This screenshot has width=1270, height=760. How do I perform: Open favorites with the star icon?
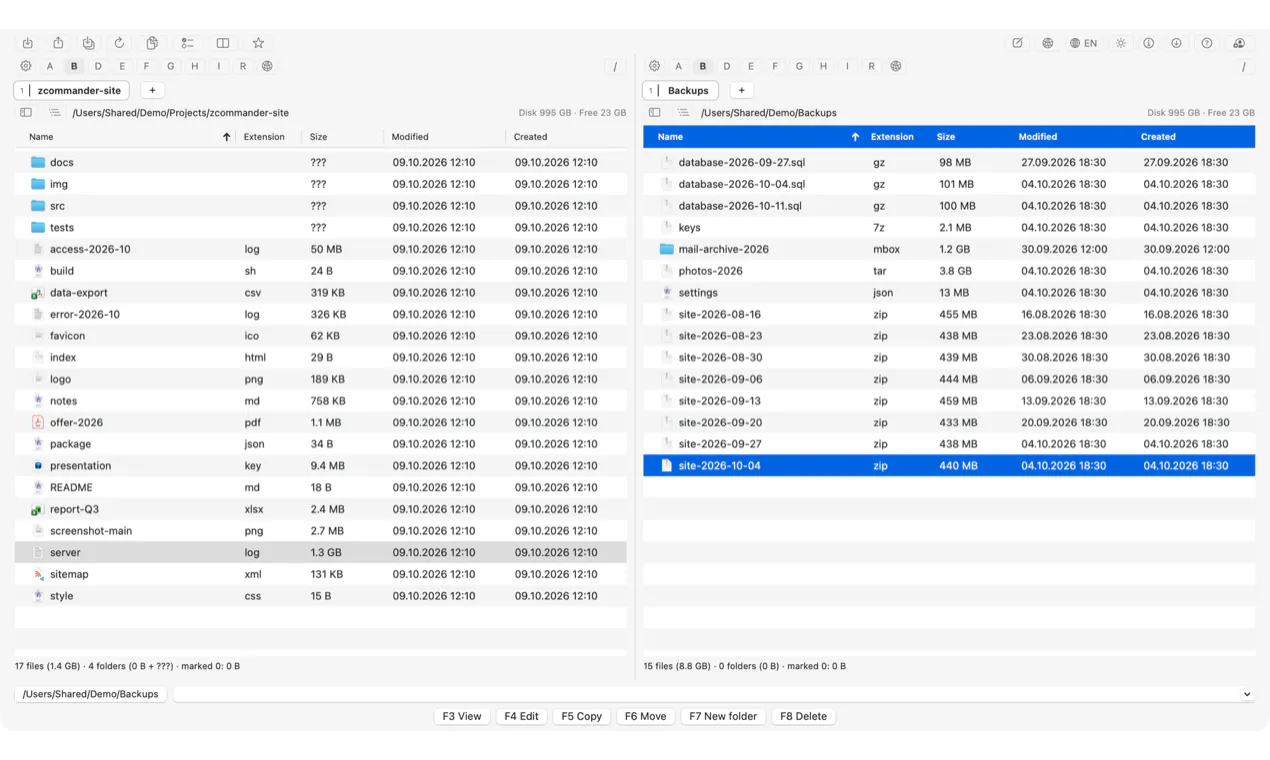pyautogui.click(x=258, y=43)
